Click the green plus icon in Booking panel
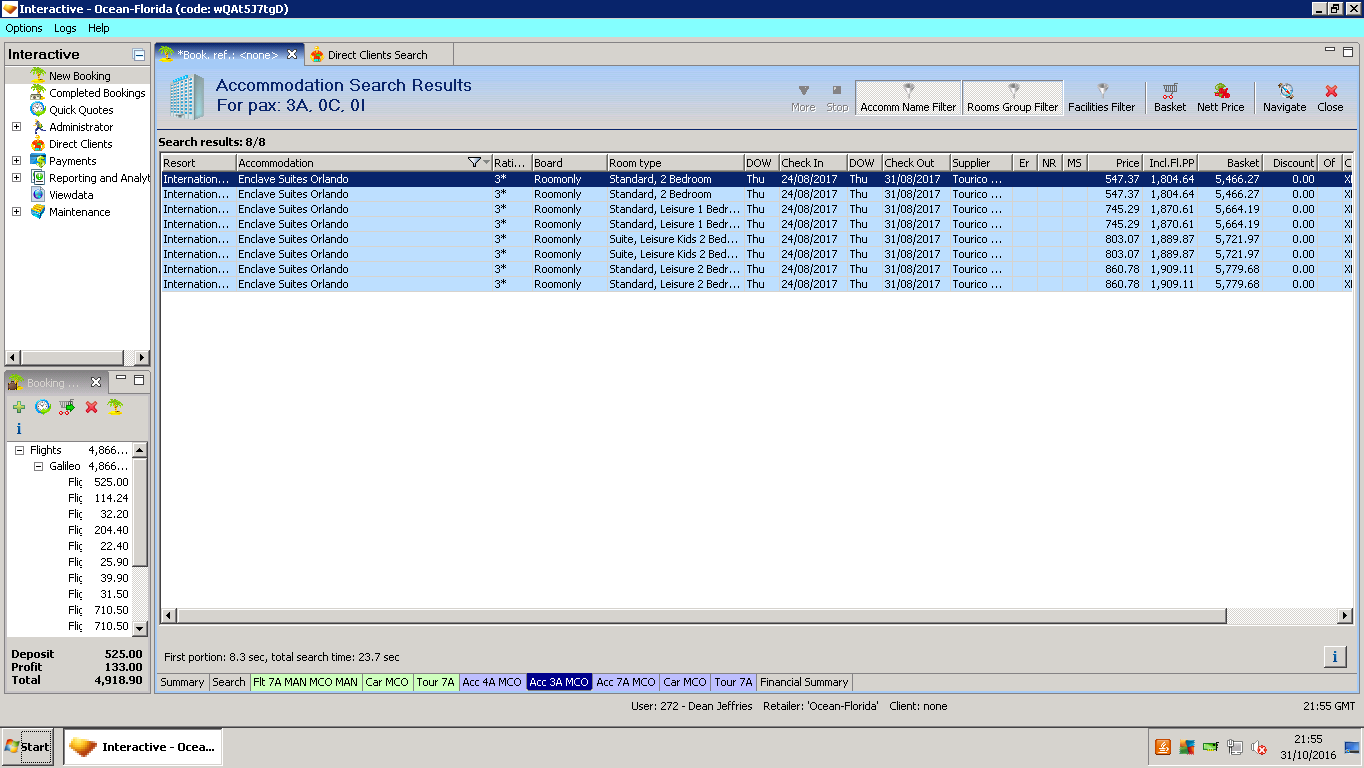The image size is (1364, 768). (x=19, y=407)
